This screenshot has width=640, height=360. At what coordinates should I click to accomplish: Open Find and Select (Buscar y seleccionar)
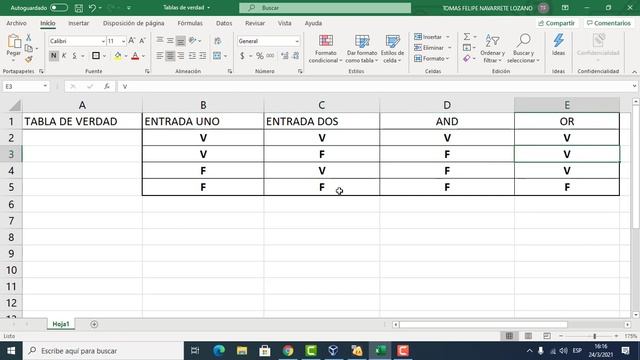(523, 49)
